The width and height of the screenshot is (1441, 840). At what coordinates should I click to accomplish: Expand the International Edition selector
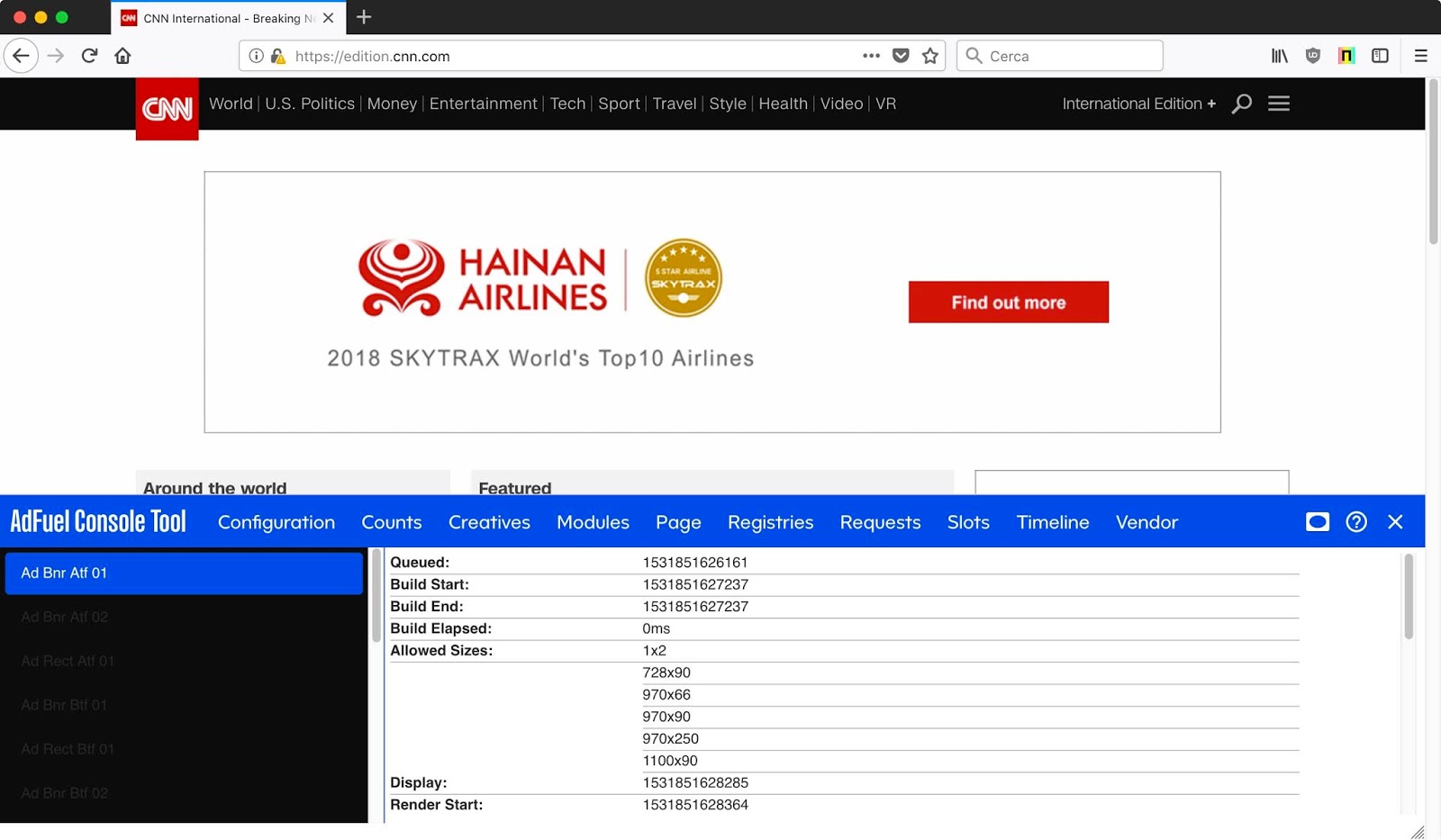tap(1138, 104)
